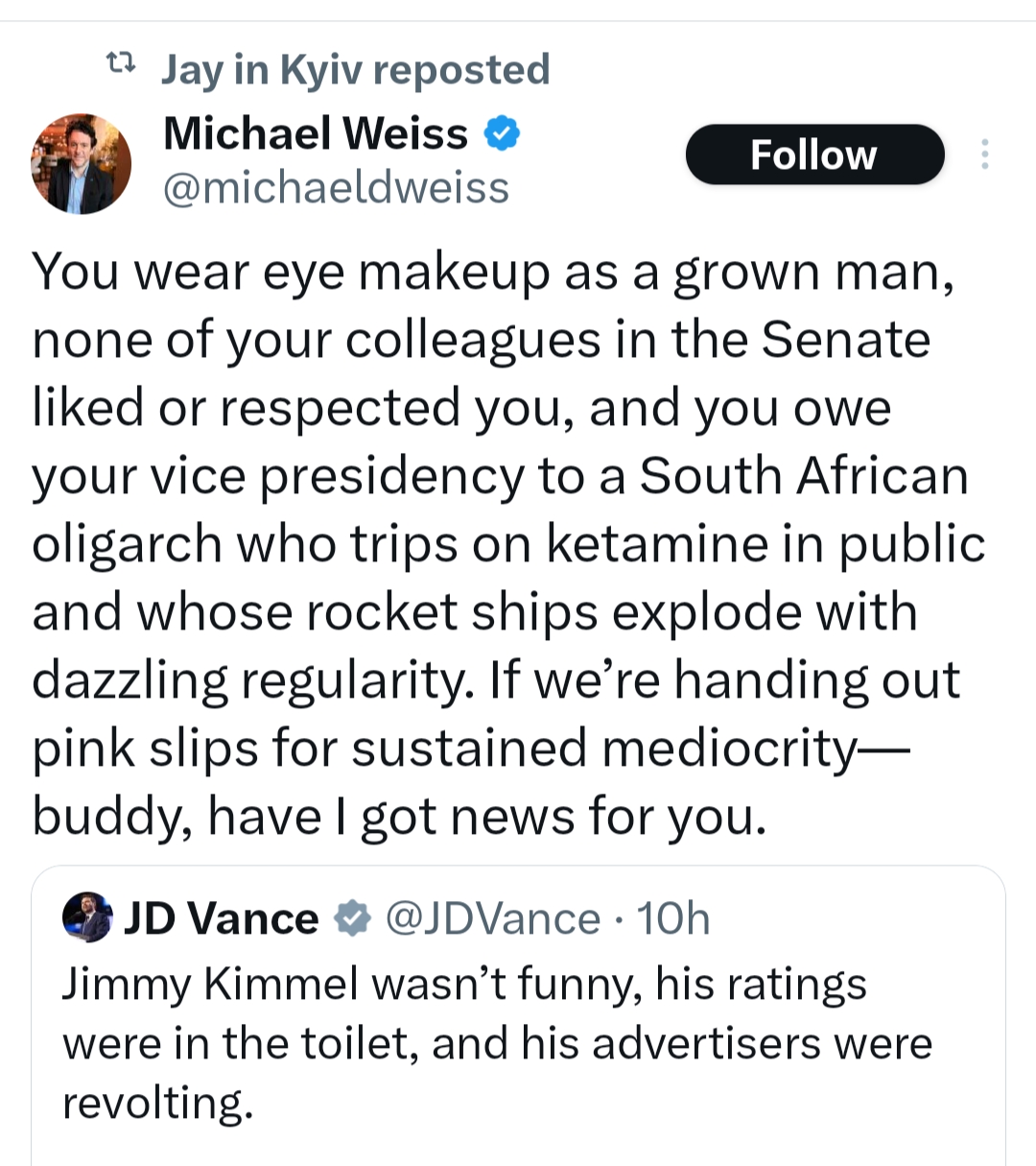Click the Michael Weiss display name
The width and height of the screenshot is (1036, 1166).
click(316, 133)
